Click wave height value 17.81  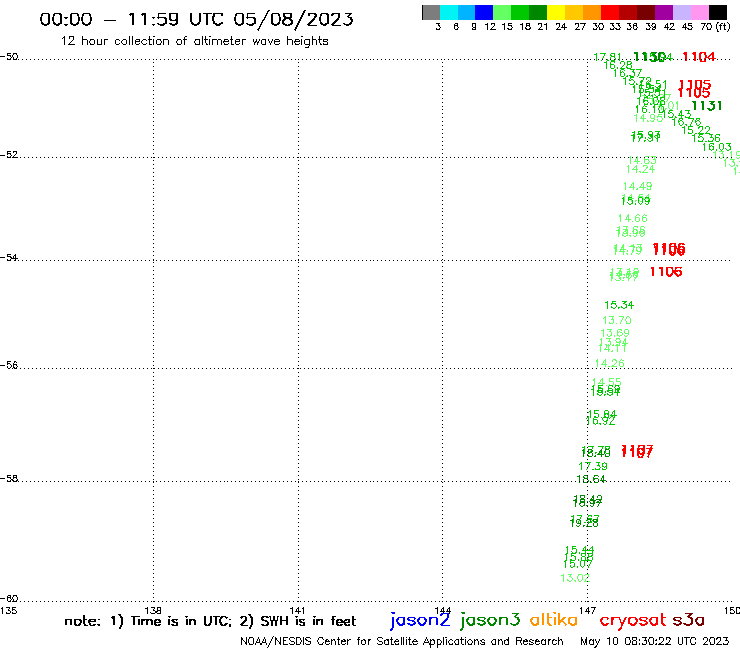[607, 57]
